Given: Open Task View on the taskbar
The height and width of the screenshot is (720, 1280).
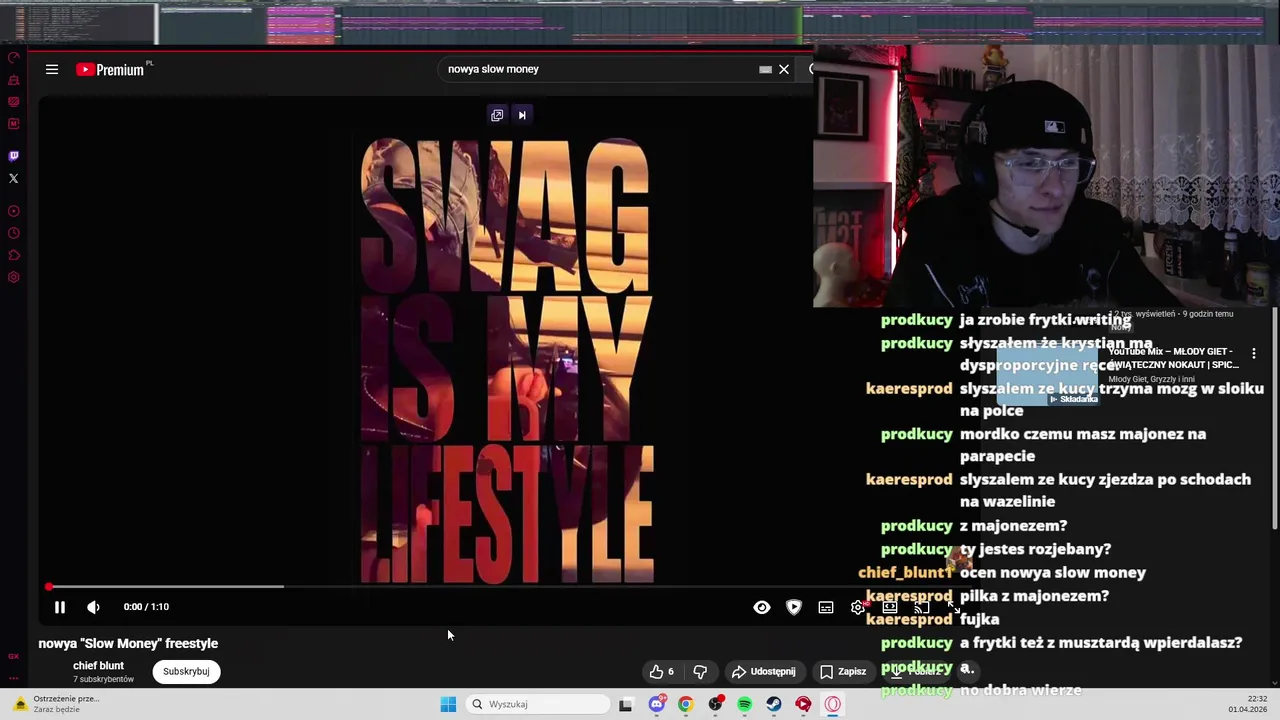Looking at the screenshot, I should [x=626, y=704].
